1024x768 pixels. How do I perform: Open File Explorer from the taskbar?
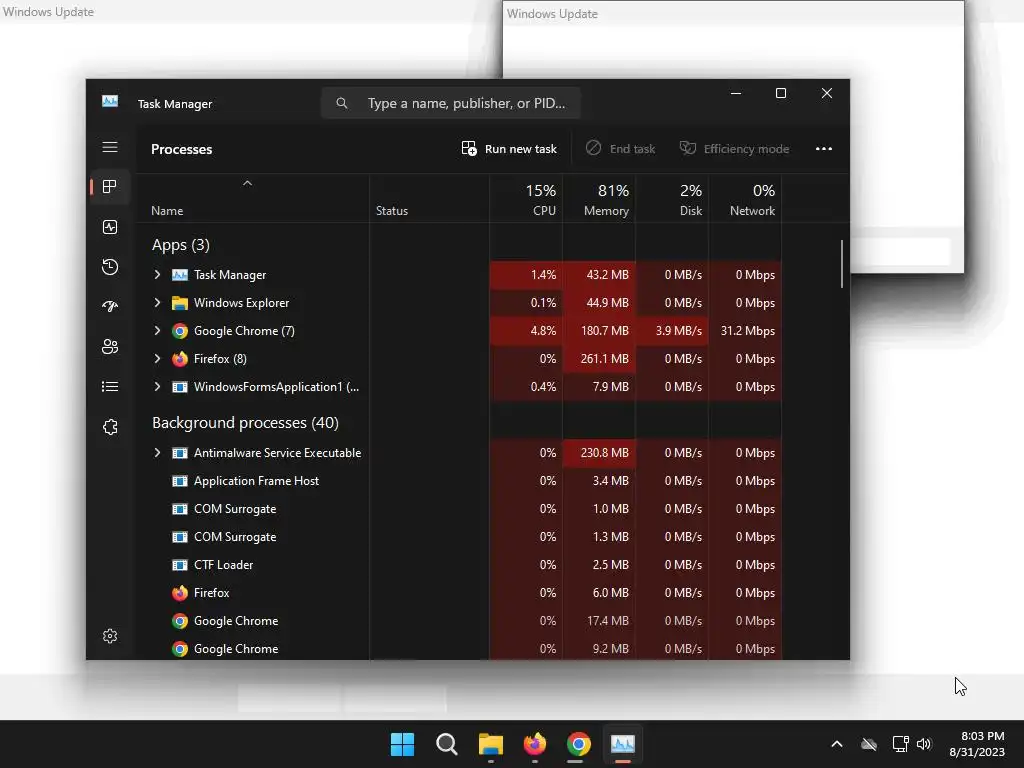click(x=490, y=744)
